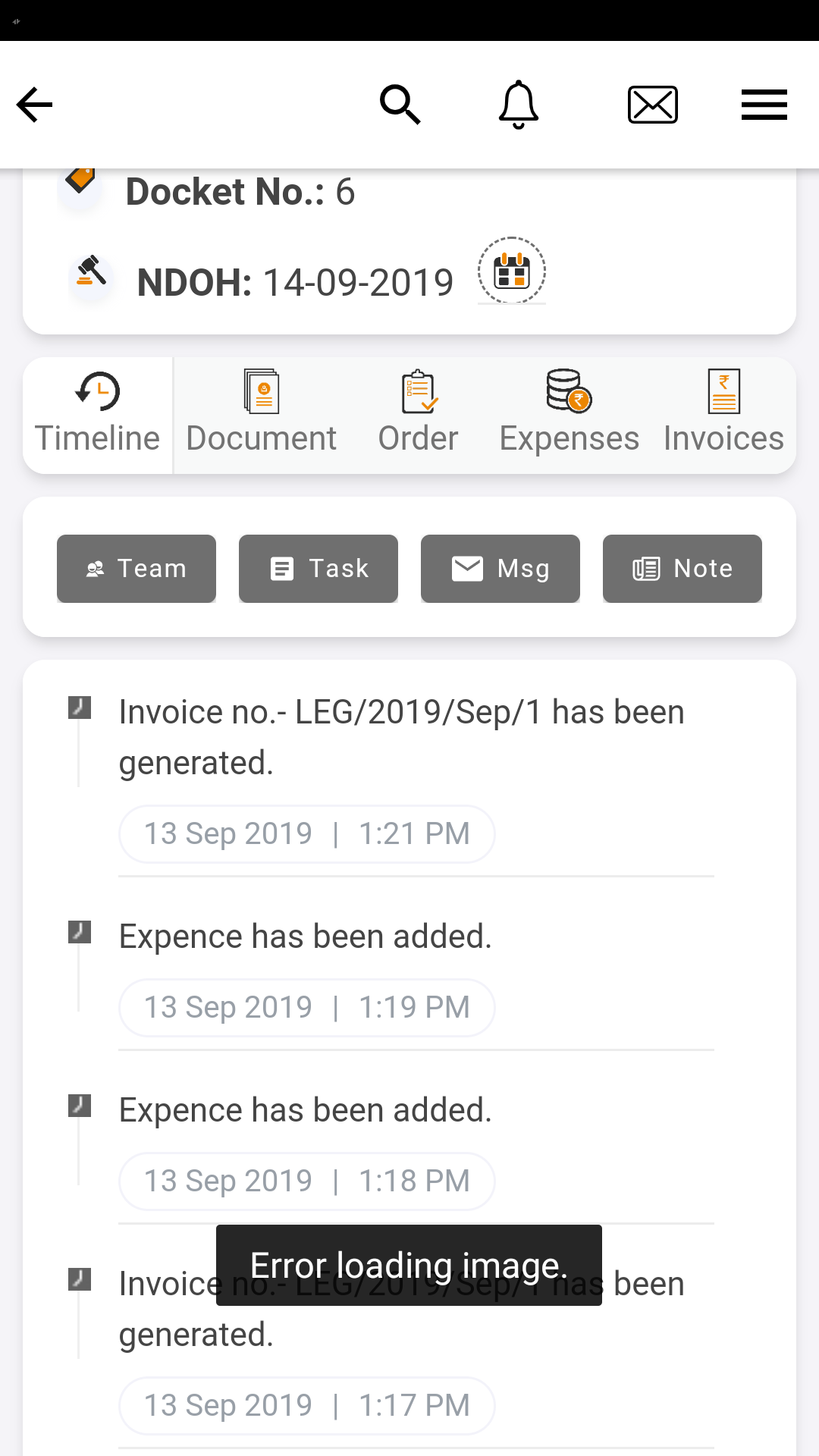Switch to the Timeline tab

[98, 415]
